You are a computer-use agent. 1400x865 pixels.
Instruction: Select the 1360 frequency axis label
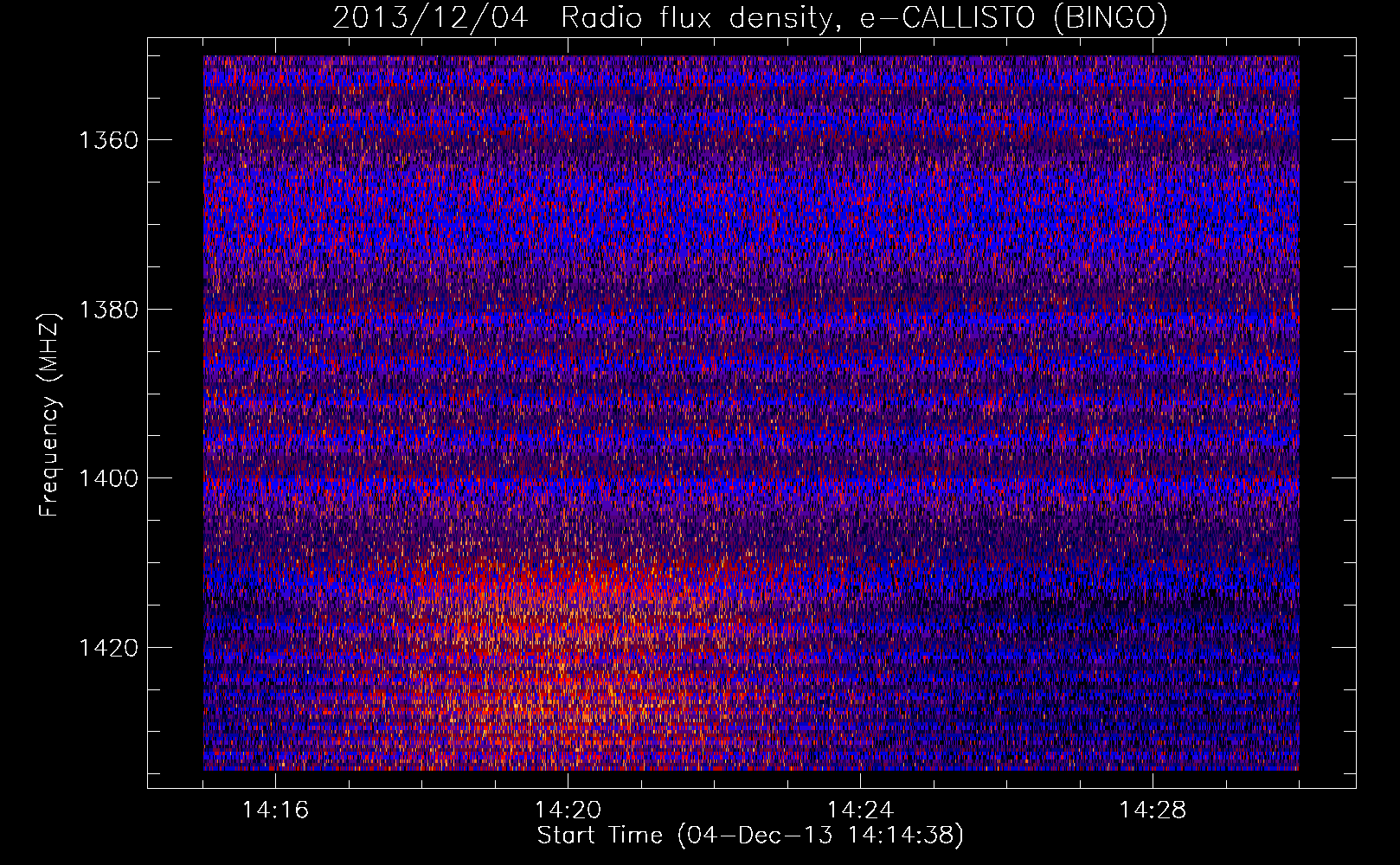click(x=108, y=140)
